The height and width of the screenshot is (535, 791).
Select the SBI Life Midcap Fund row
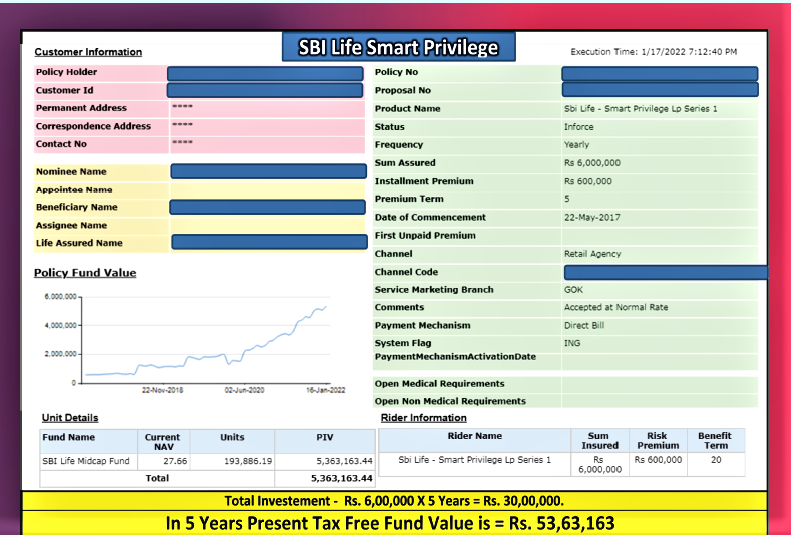[x=86, y=461]
